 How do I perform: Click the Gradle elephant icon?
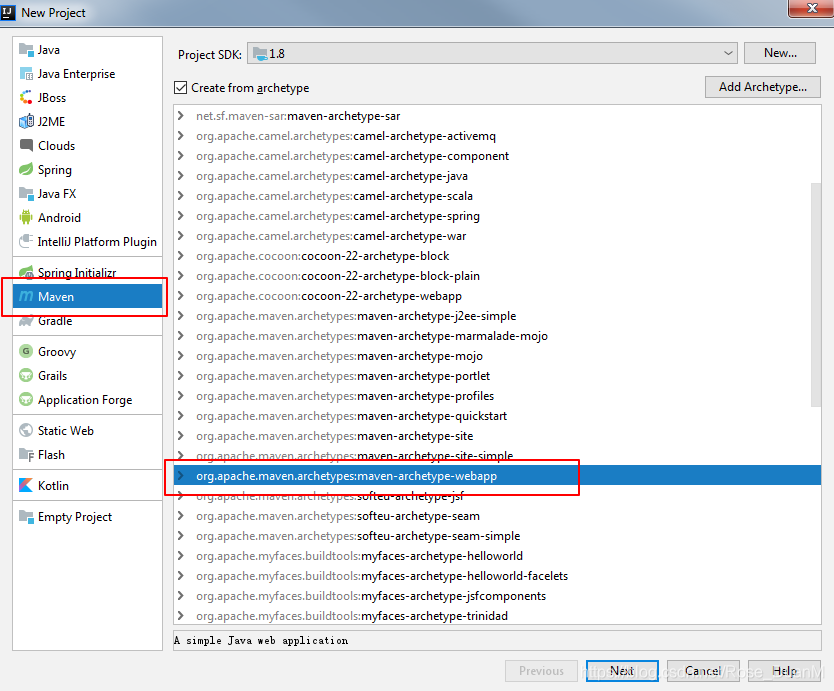click(26, 321)
